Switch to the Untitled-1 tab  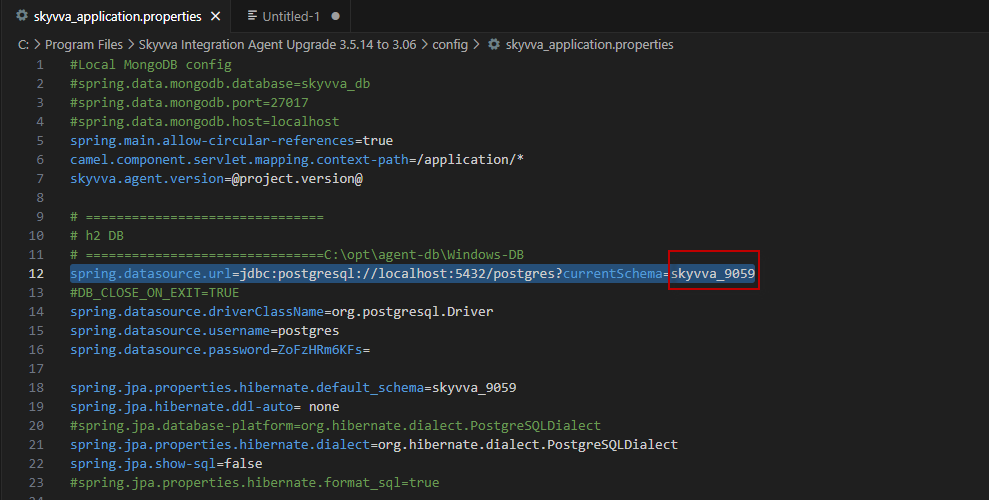coord(291,17)
